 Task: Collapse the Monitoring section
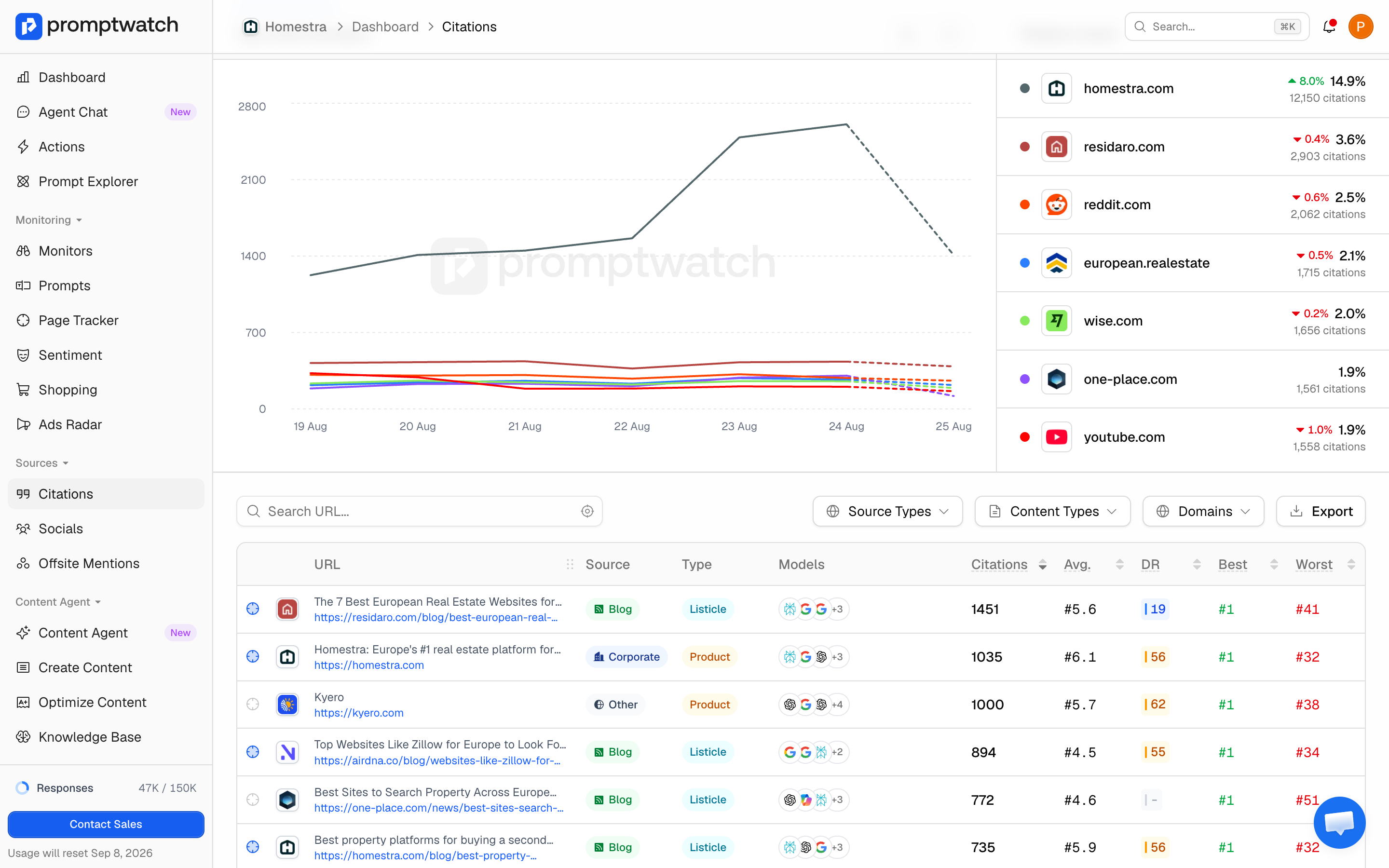49,220
